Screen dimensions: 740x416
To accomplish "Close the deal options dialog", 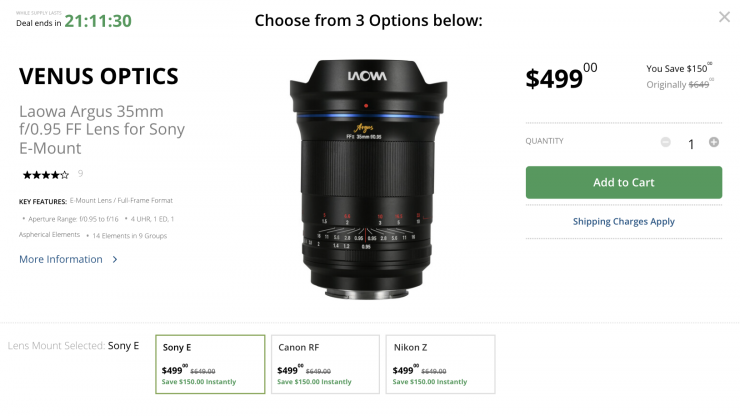I will tap(724, 17).
